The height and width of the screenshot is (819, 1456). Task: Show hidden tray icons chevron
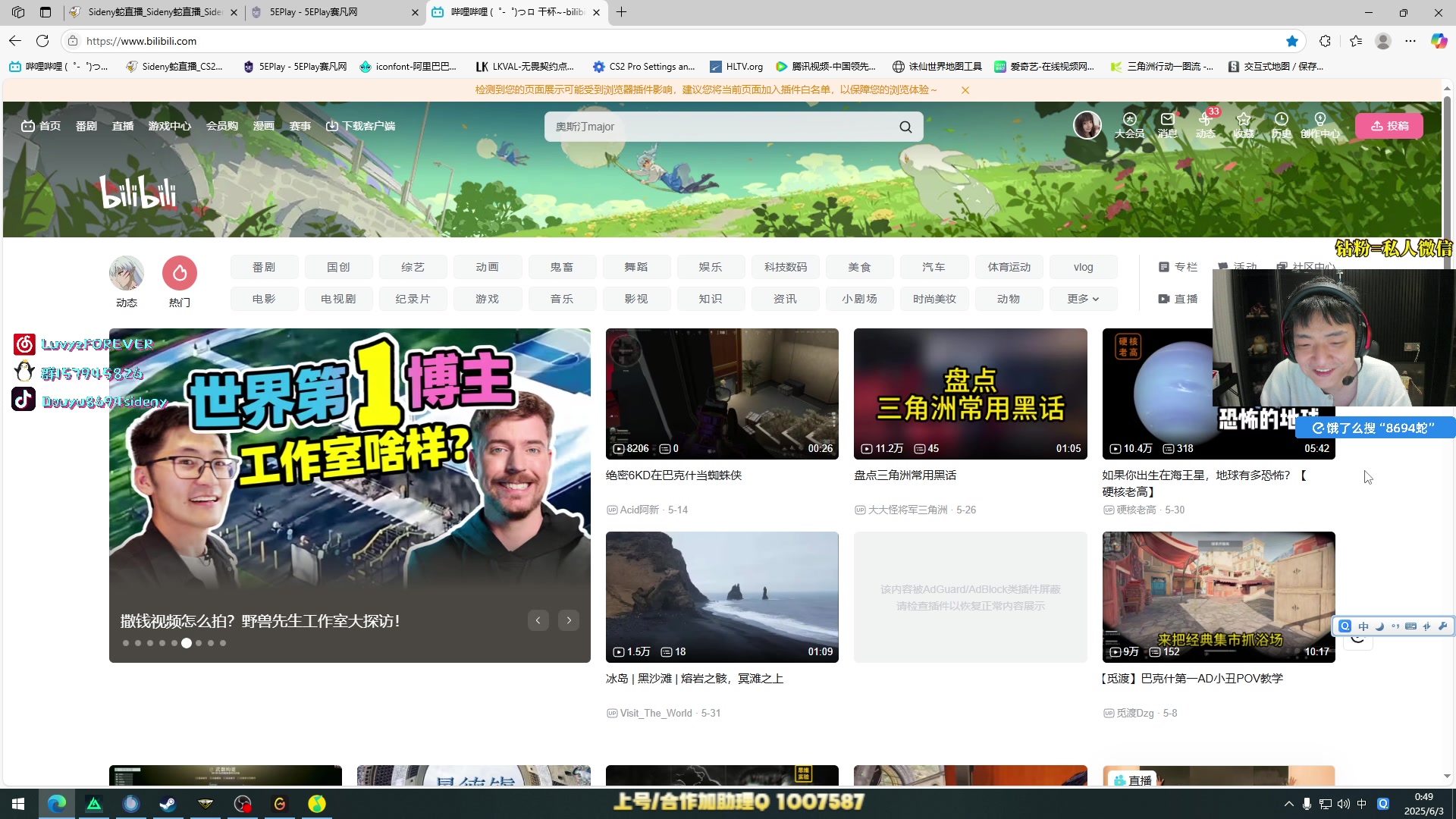[1288, 804]
